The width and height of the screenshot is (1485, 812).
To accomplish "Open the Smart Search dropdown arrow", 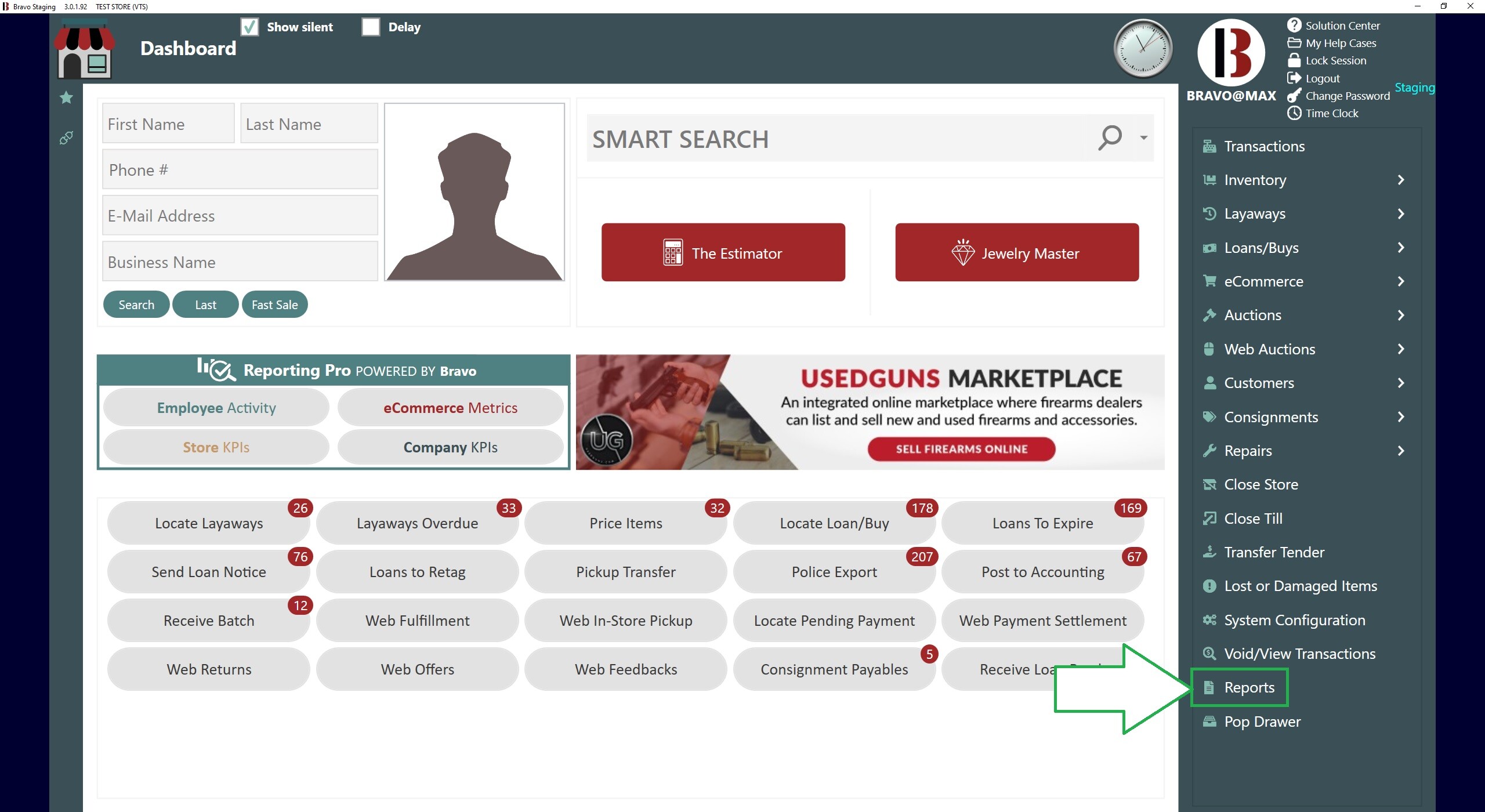I will click(x=1143, y=138).
